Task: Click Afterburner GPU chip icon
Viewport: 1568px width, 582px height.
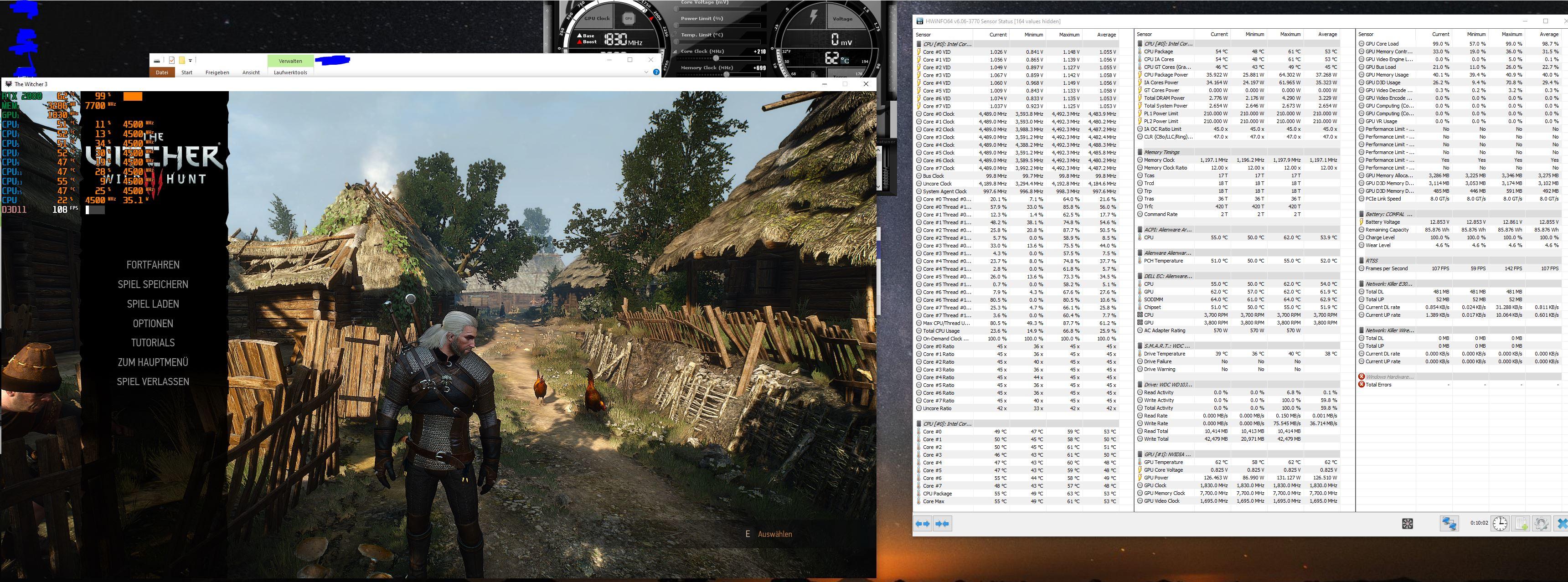Action: pos(628,19)
